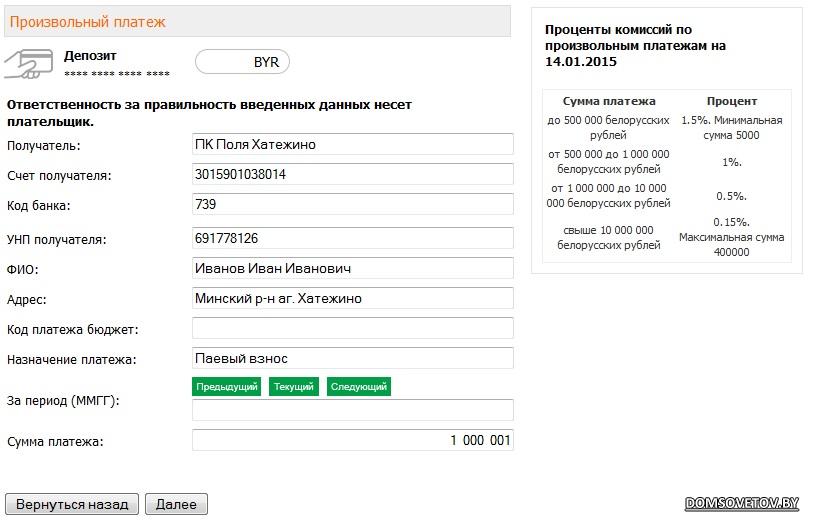This screenshot has width=813, height=529.
Task: Click the DOMSOVETOV.BY watermark link
Action: point(742,503)
